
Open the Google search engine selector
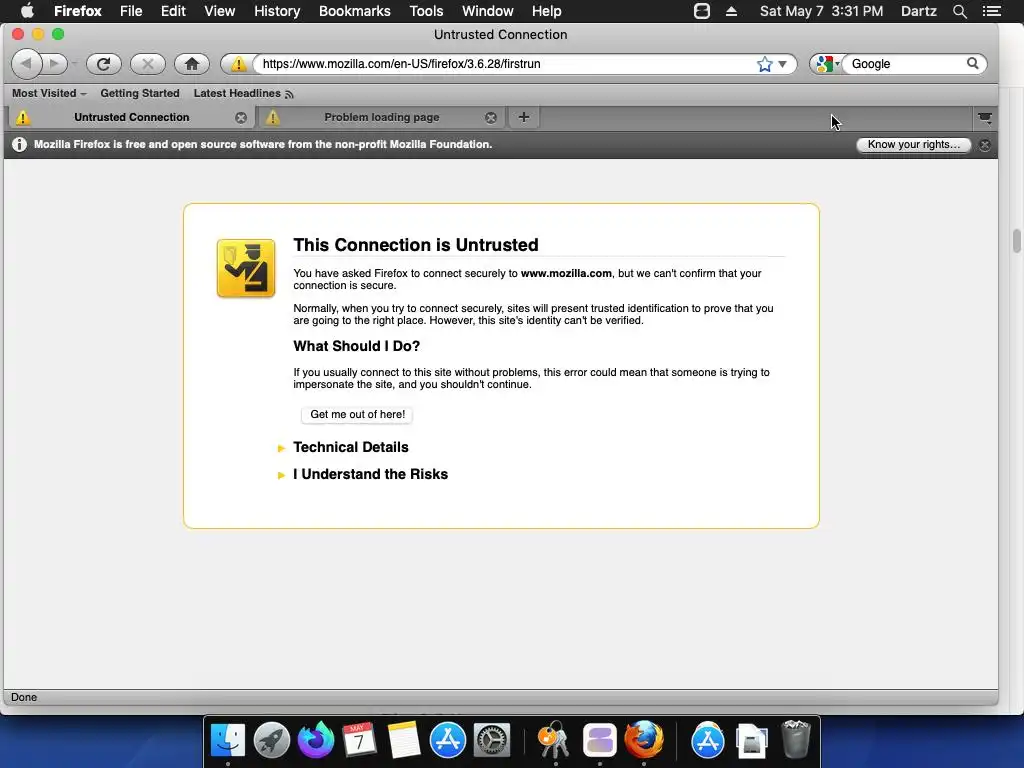[x=826, y=64]
